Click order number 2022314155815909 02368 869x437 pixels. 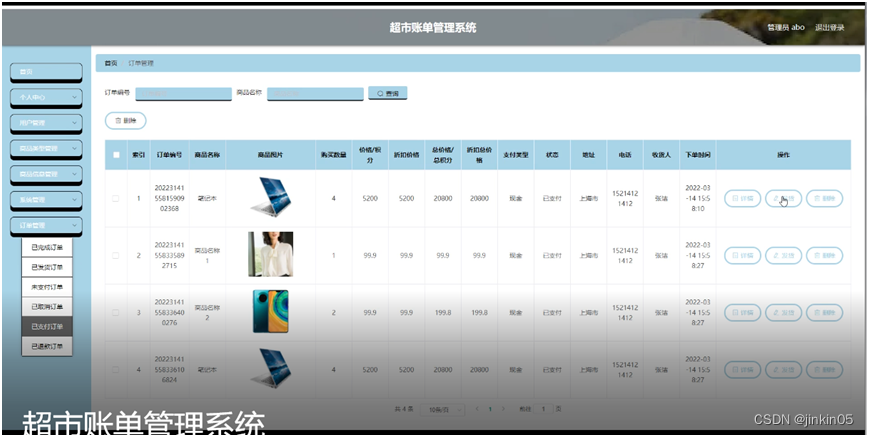[169, 198]
